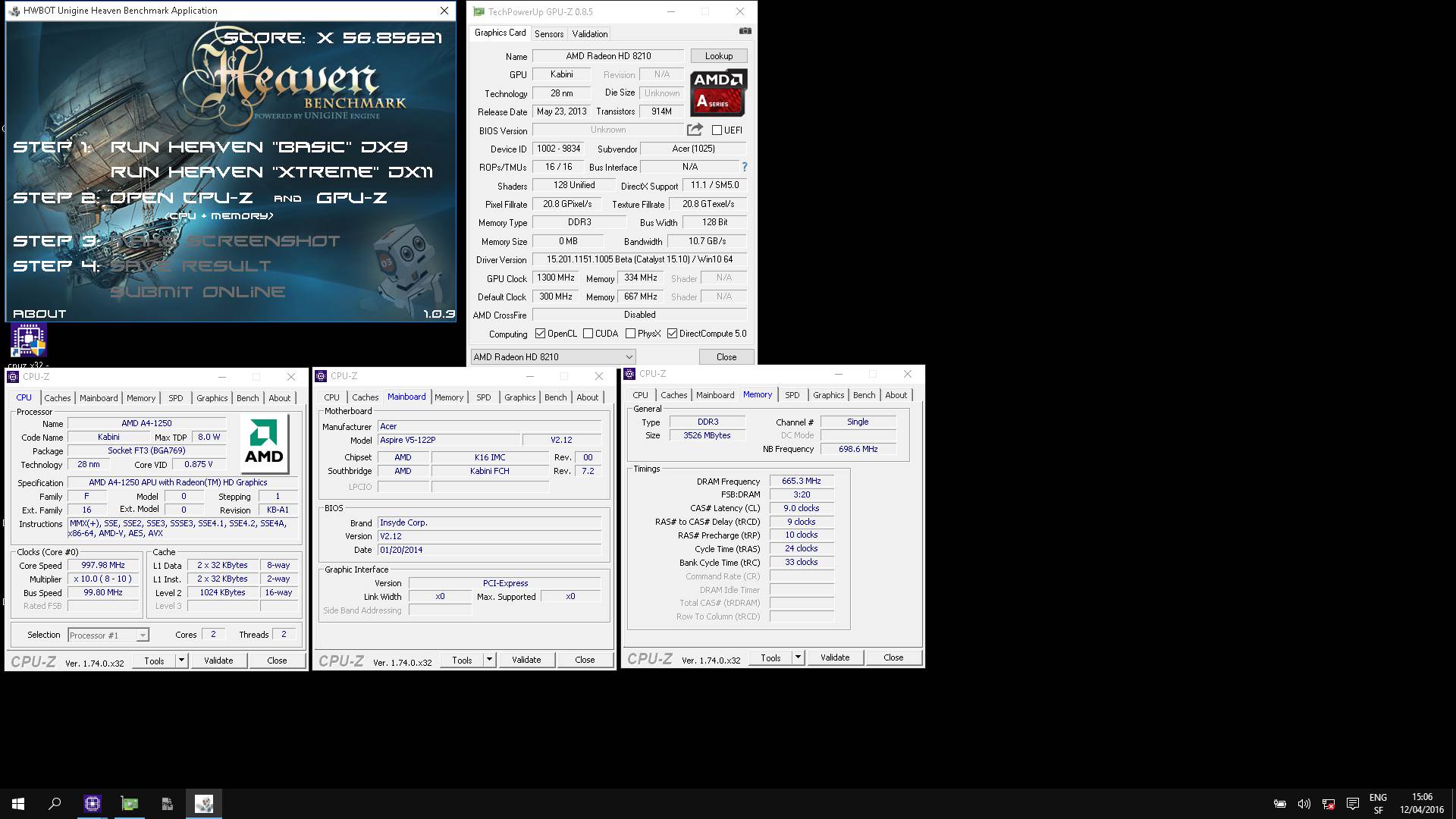This screenshot has width=1456, height=819.
Task: Toggle the CUDA checkbox
Action: coord(588,334)
